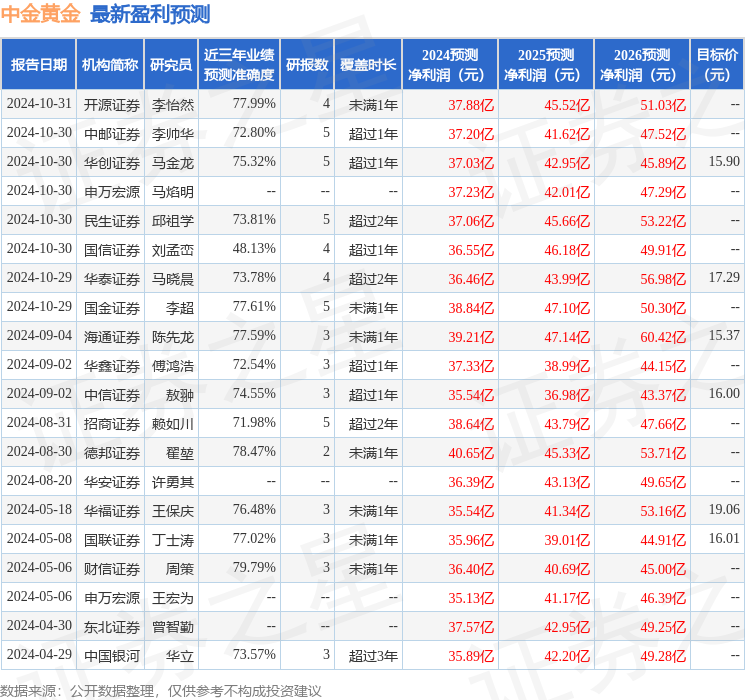
Task: Click the 目标价 column header
Action: pos(717,64)
